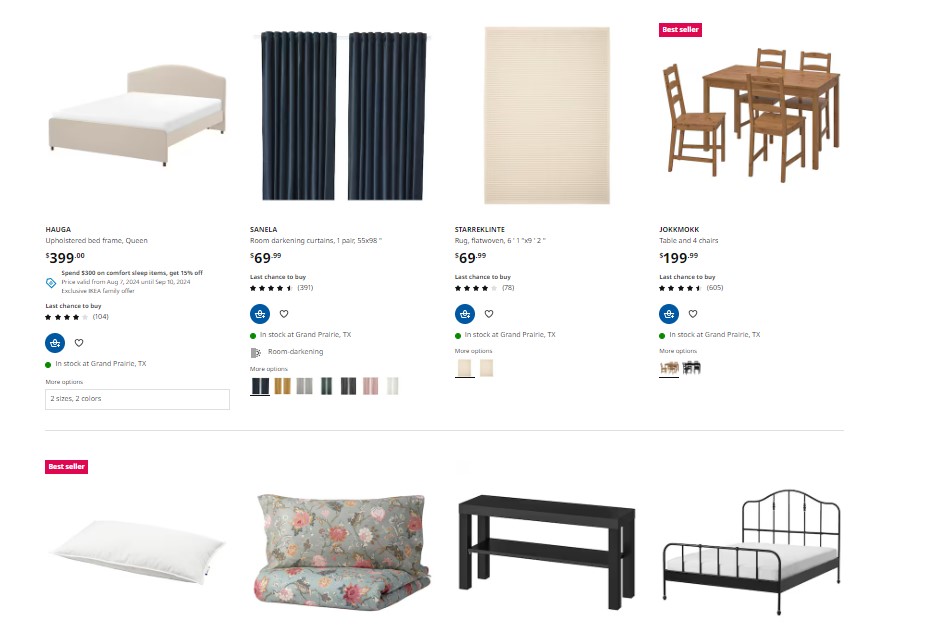Add JOKKMOKK table set to bag
This screenshot has height=630, width=930.
click(669, 314)
